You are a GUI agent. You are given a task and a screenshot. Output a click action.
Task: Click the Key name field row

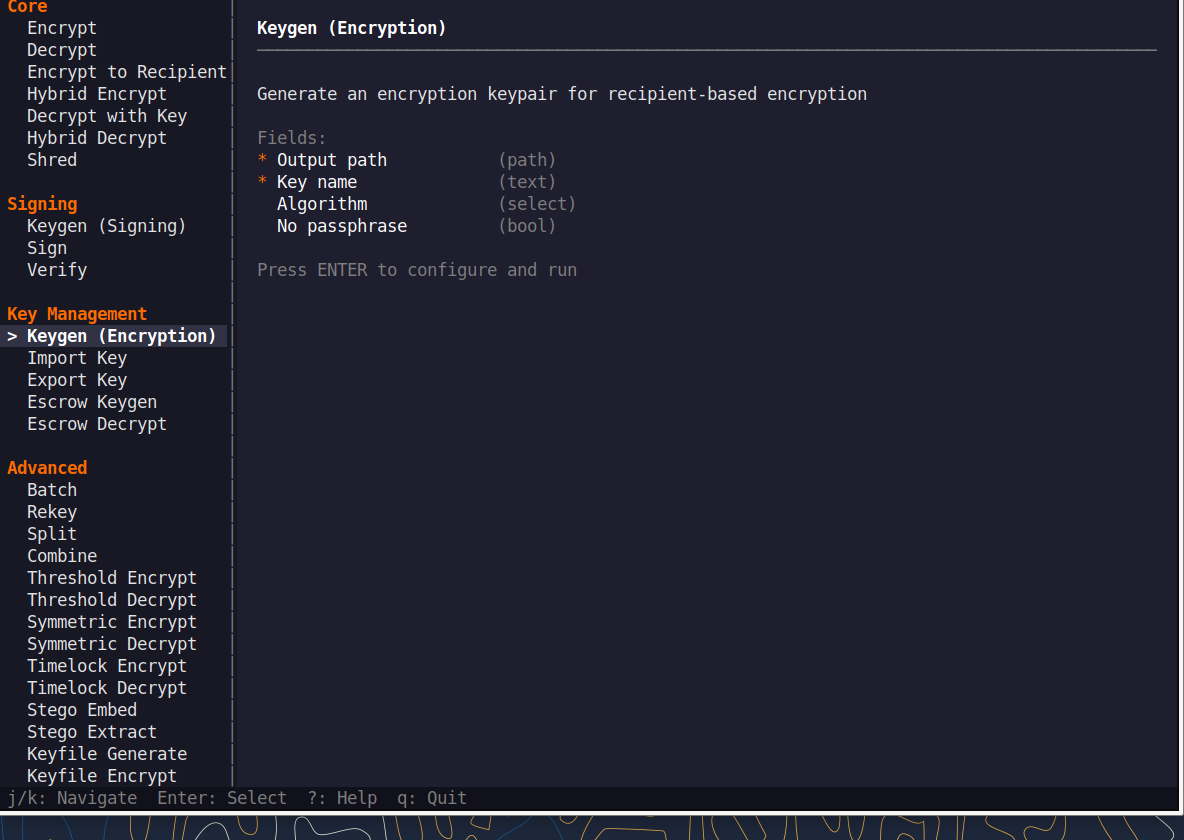(x=407, y=182)
